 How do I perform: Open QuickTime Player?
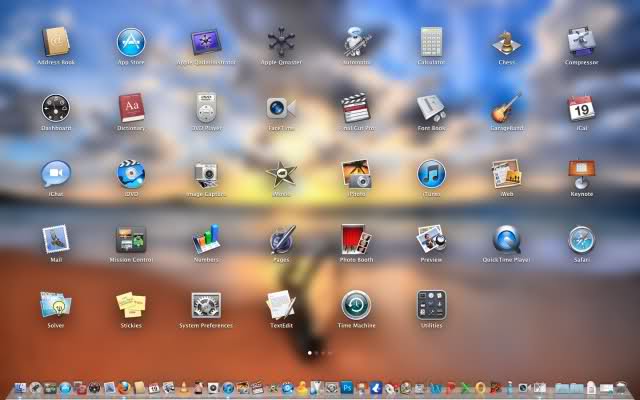(507, 239)
